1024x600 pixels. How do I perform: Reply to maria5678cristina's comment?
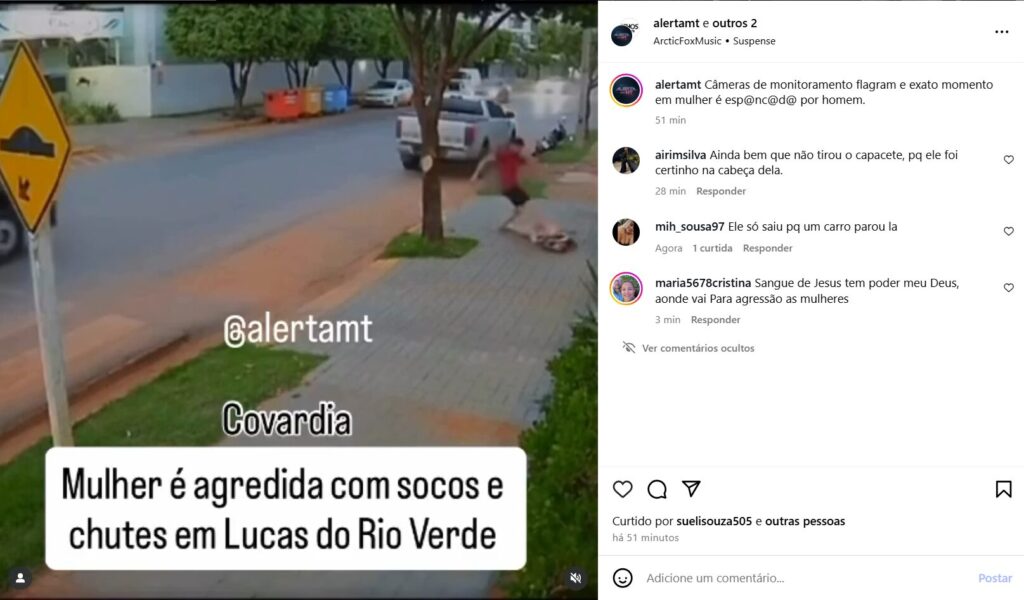[x=715, y=320]
